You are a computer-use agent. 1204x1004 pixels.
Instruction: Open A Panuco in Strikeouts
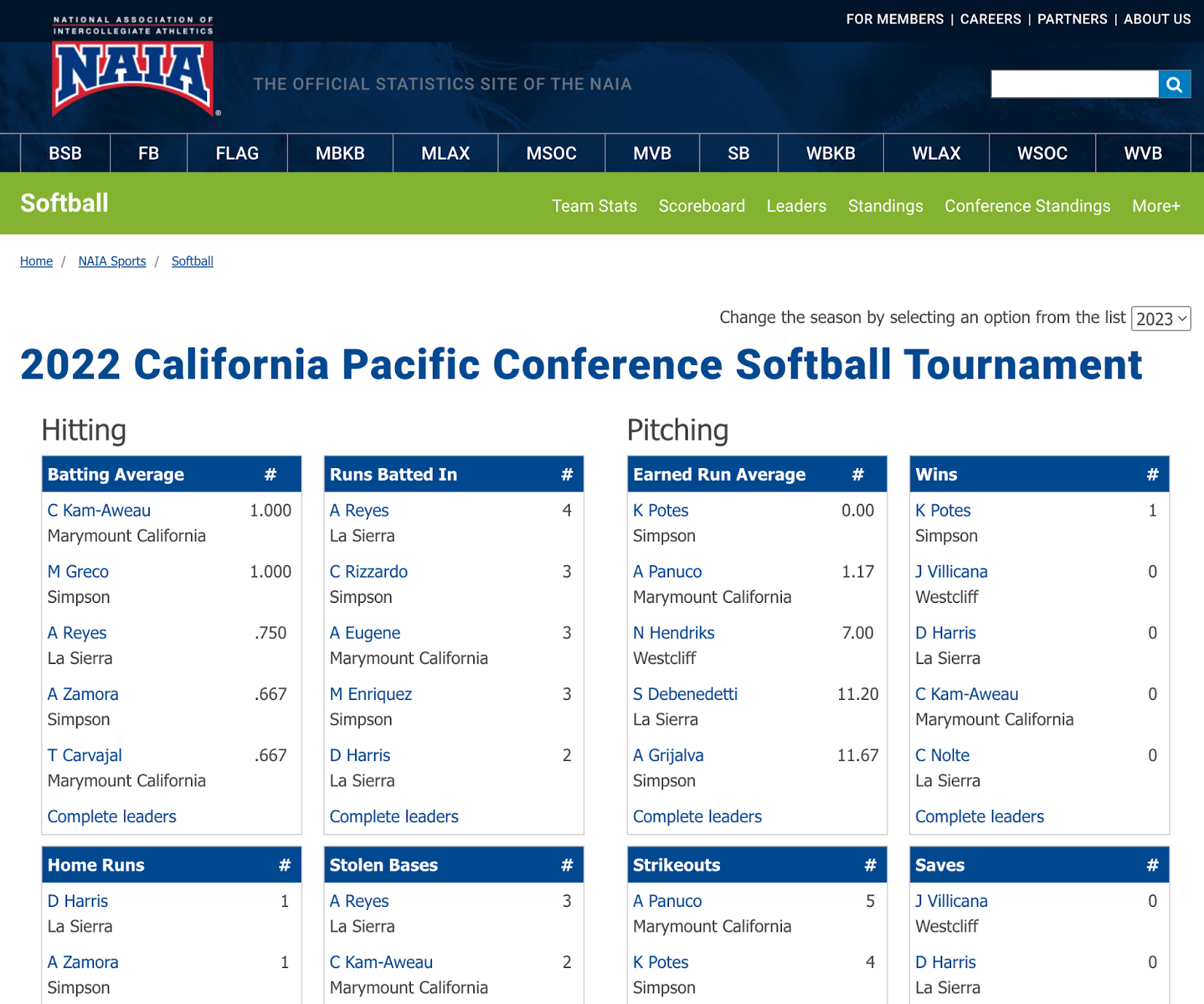tap(667, 901)
